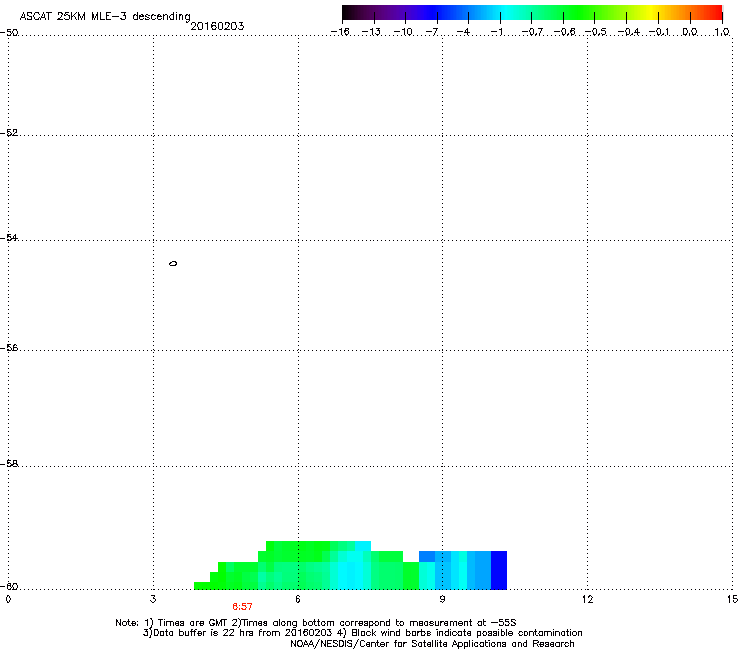Click the color bar label "-0.7"
Viewport: 740px width, 650px height.
coord(532,32)
